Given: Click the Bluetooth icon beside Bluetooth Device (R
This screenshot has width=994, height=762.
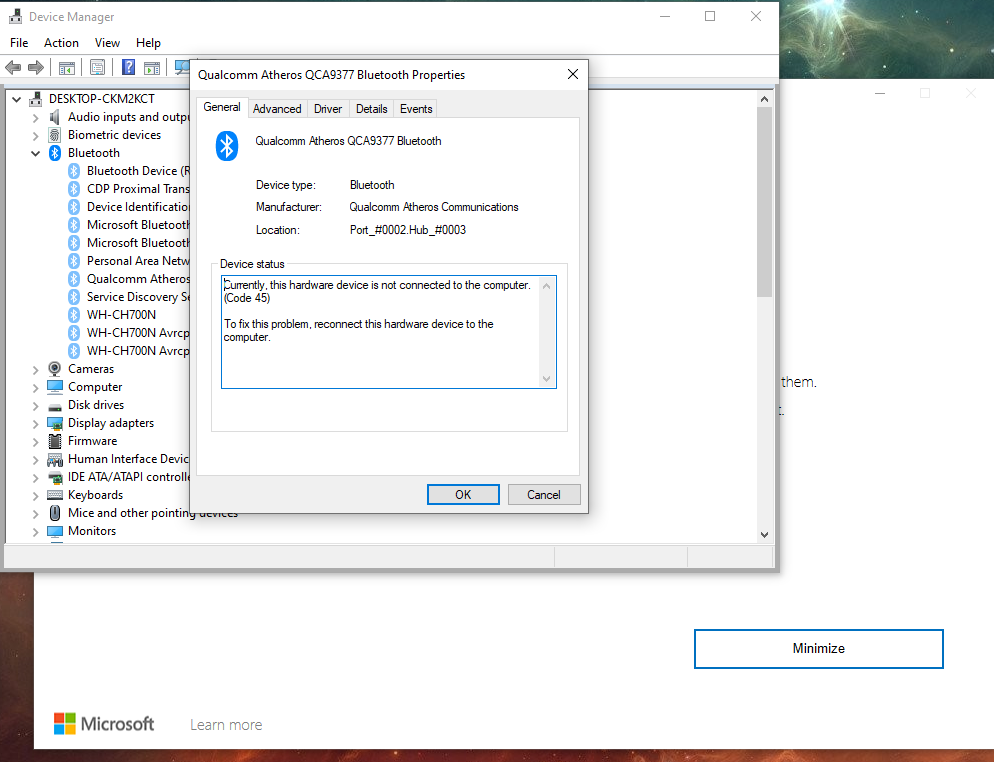Looking at the screenshot, I should tap(74, 171).
